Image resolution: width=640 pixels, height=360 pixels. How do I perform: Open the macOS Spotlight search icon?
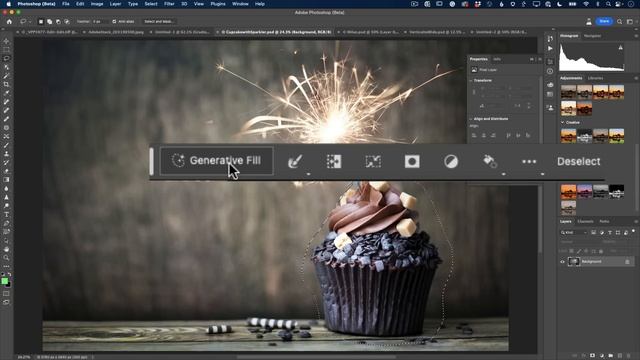click(608, 4)
